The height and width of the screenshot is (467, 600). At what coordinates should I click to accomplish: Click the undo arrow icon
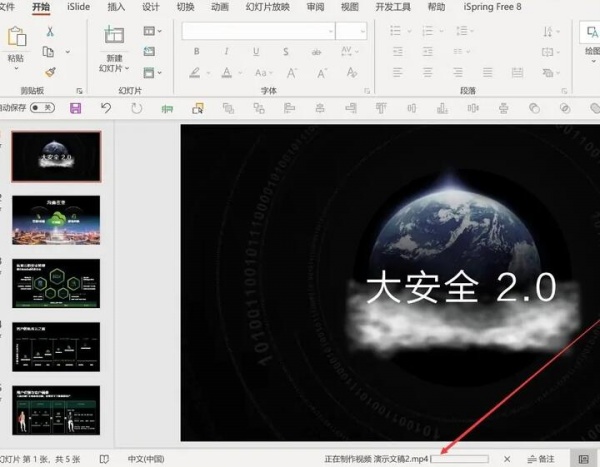coord(106,108)
